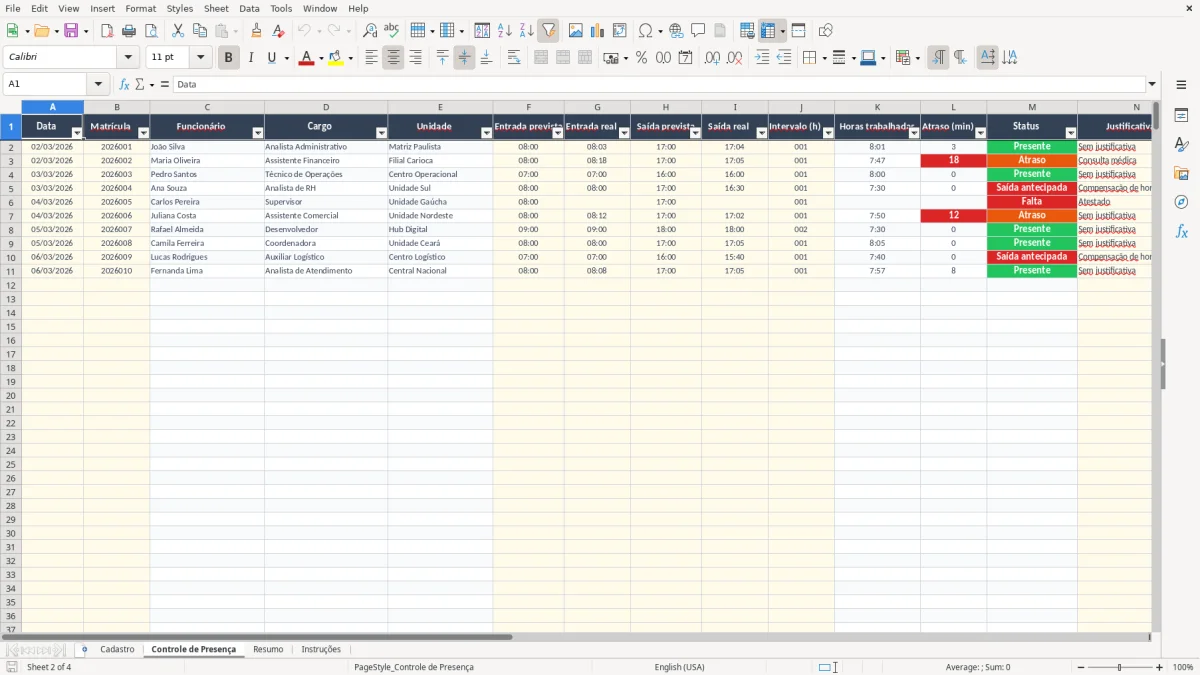
Task: Toggle Italic formatting
Action: [x=250, y=58]
